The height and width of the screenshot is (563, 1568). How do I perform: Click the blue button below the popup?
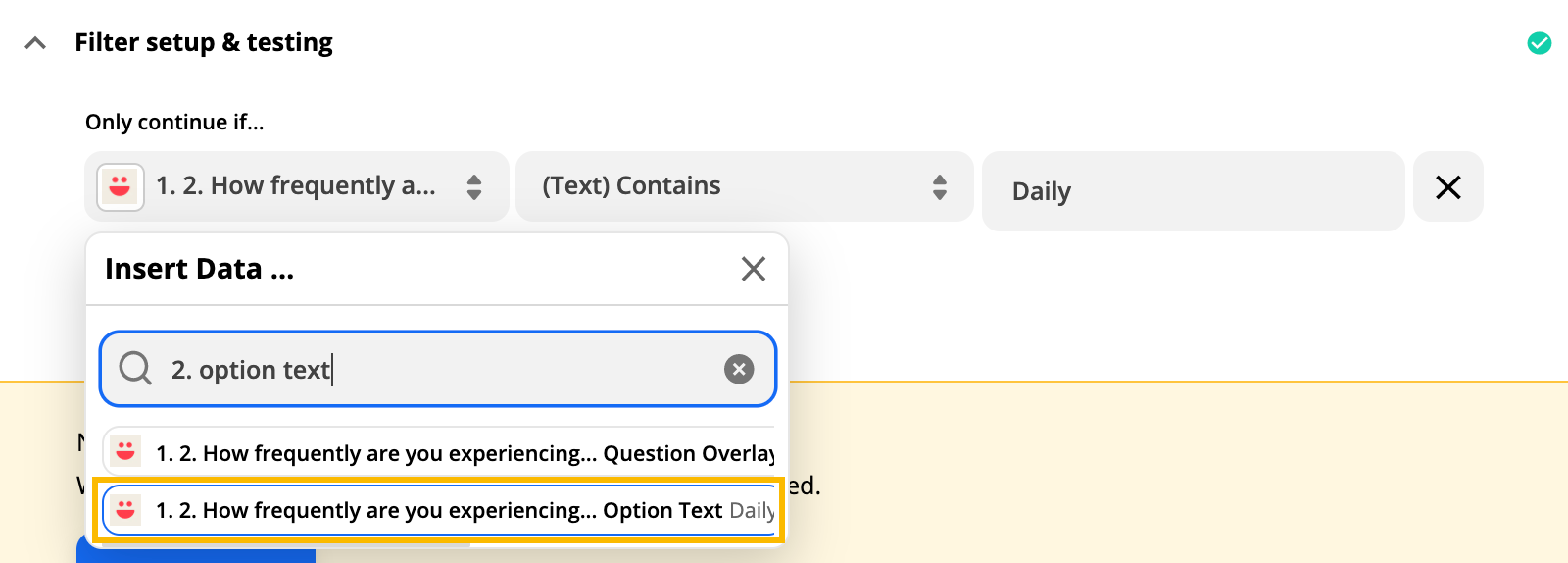coord(196,549)
